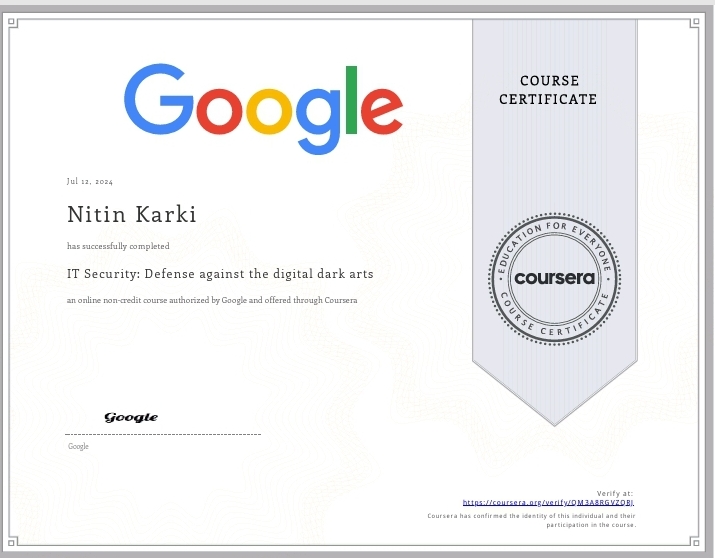Click the "COURSE CERTIFICATE" ribbon heading
Screen dimensions: 715x558
tap(548, 90)
